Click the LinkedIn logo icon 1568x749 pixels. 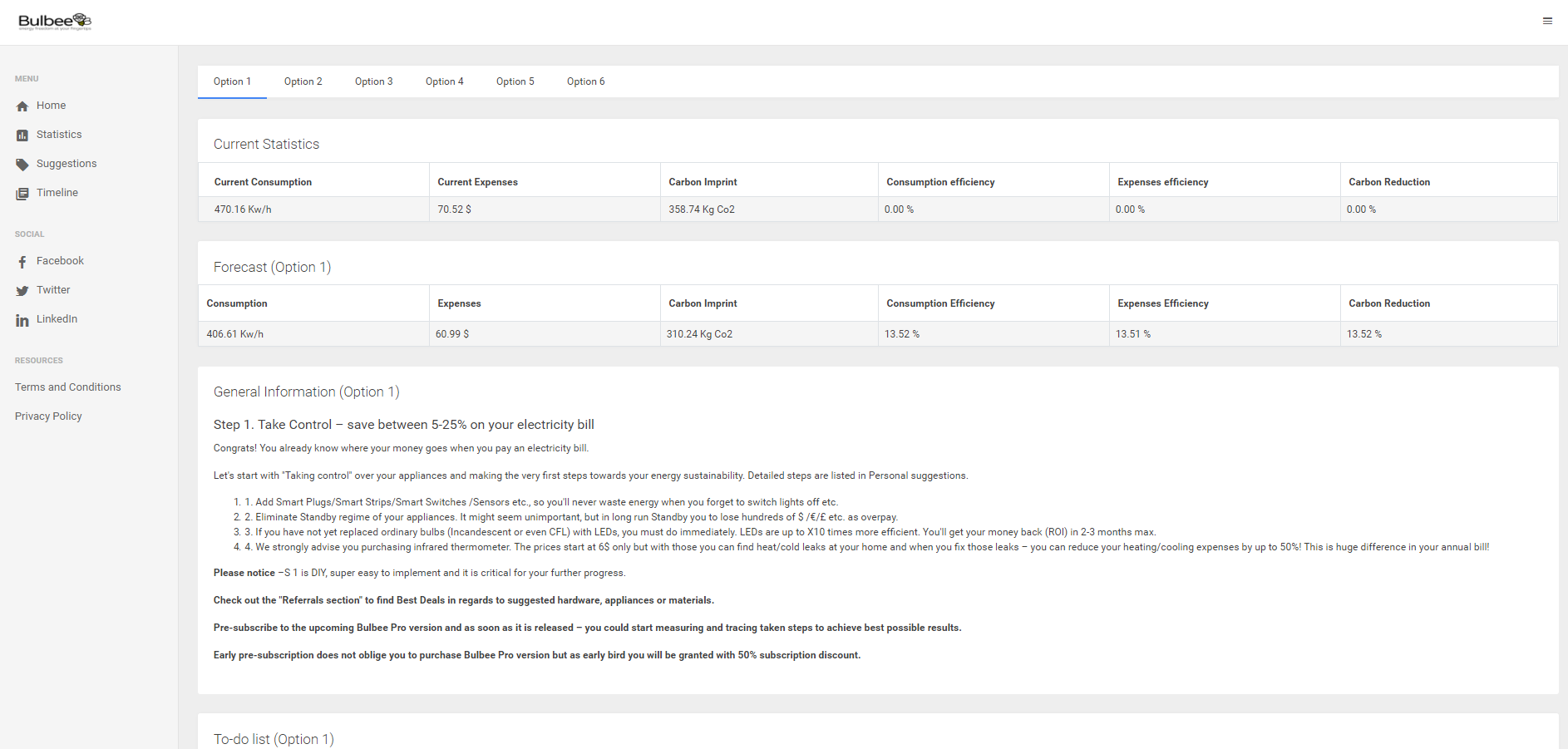click(22, 320)
